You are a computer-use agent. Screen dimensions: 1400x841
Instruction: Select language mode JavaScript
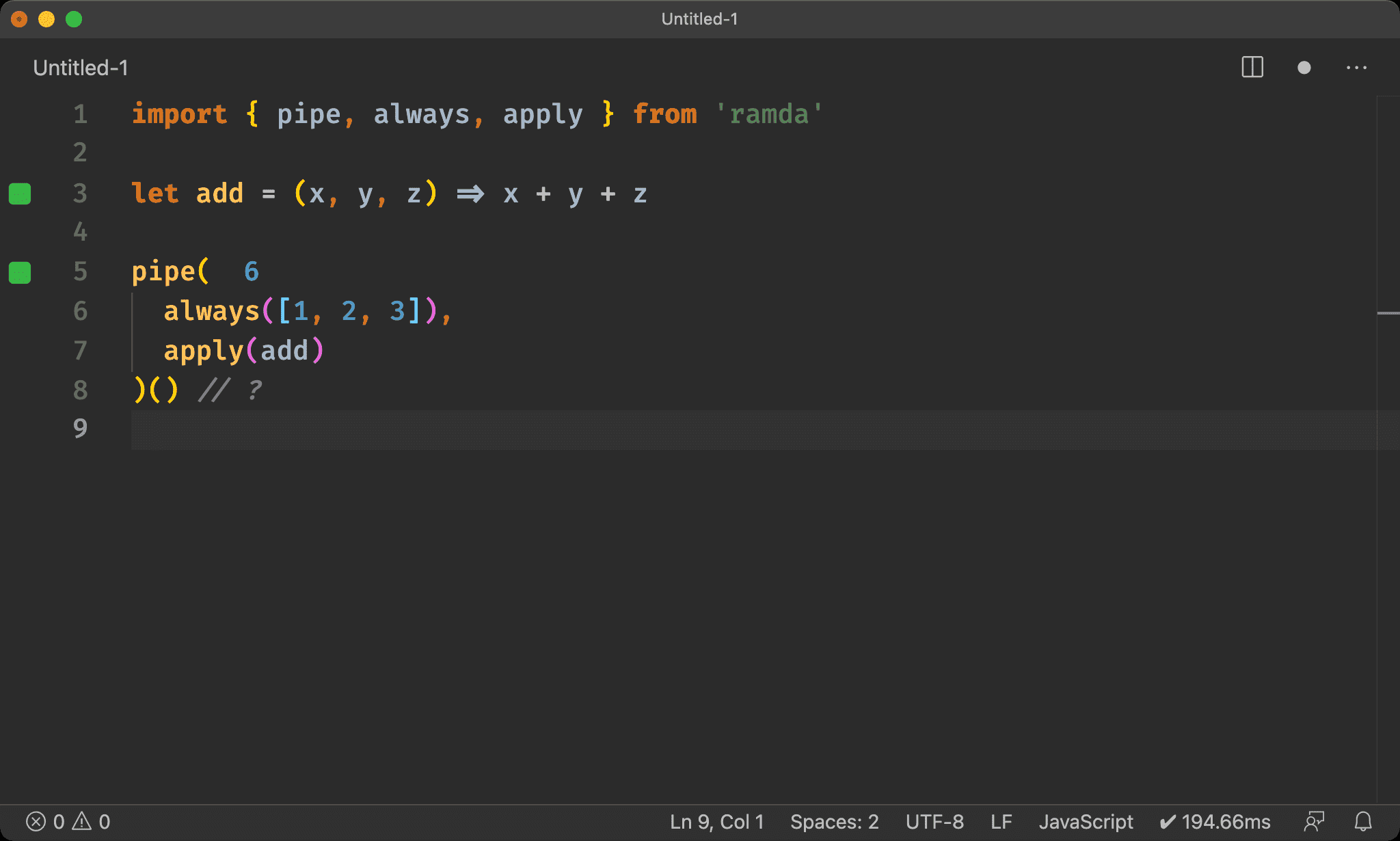pyautogui.click(x=1086, y=821)
